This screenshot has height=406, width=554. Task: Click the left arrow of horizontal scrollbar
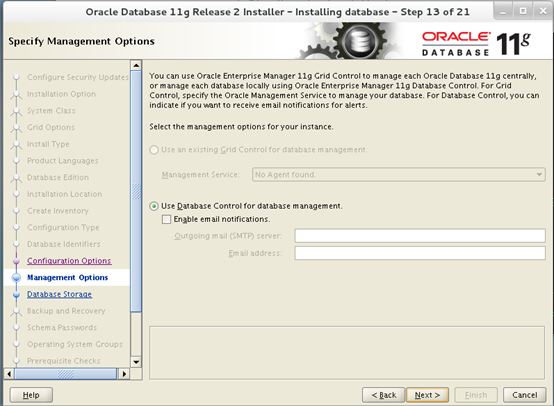[x=9, y=374]
